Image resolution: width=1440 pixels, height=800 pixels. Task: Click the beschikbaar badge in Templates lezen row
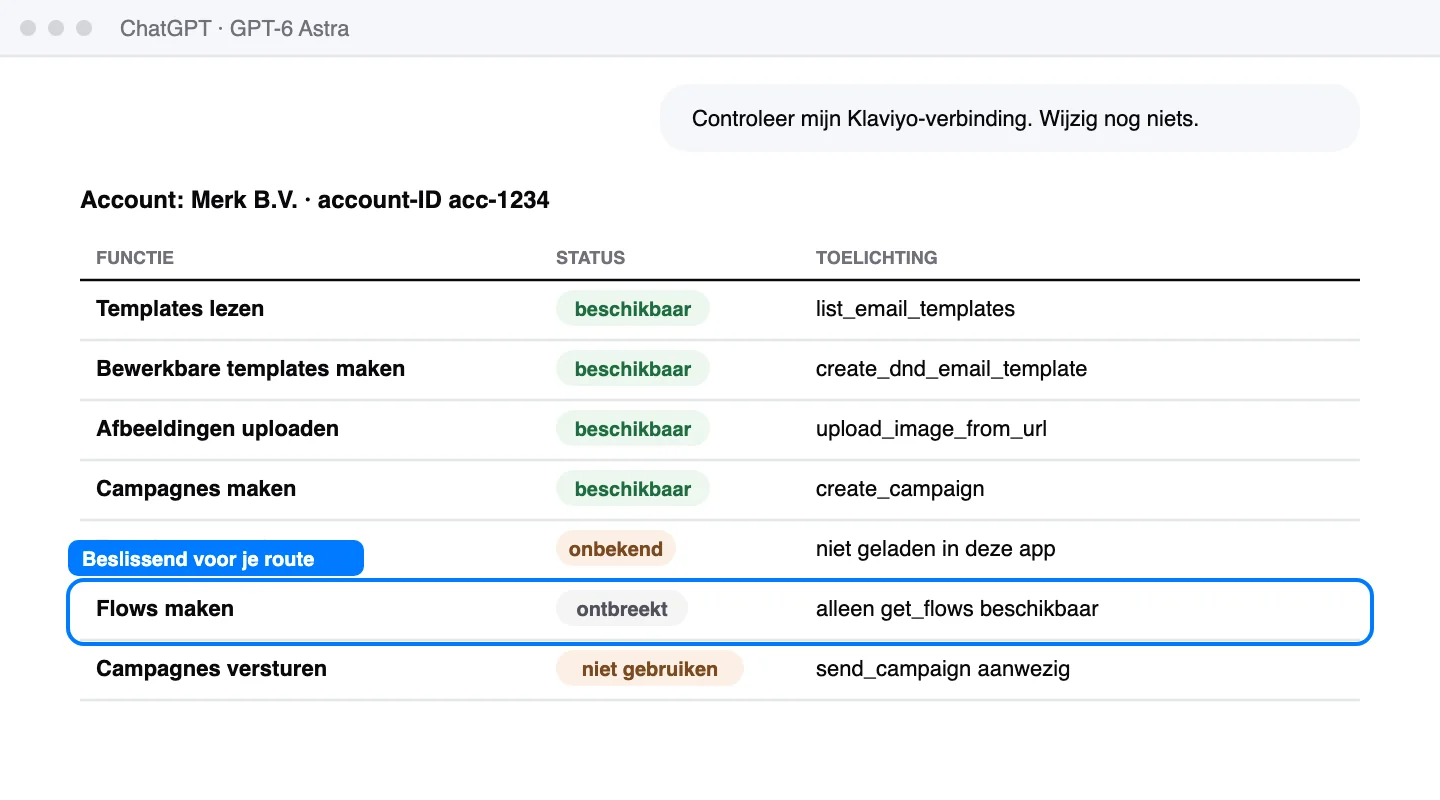(633, 309)
